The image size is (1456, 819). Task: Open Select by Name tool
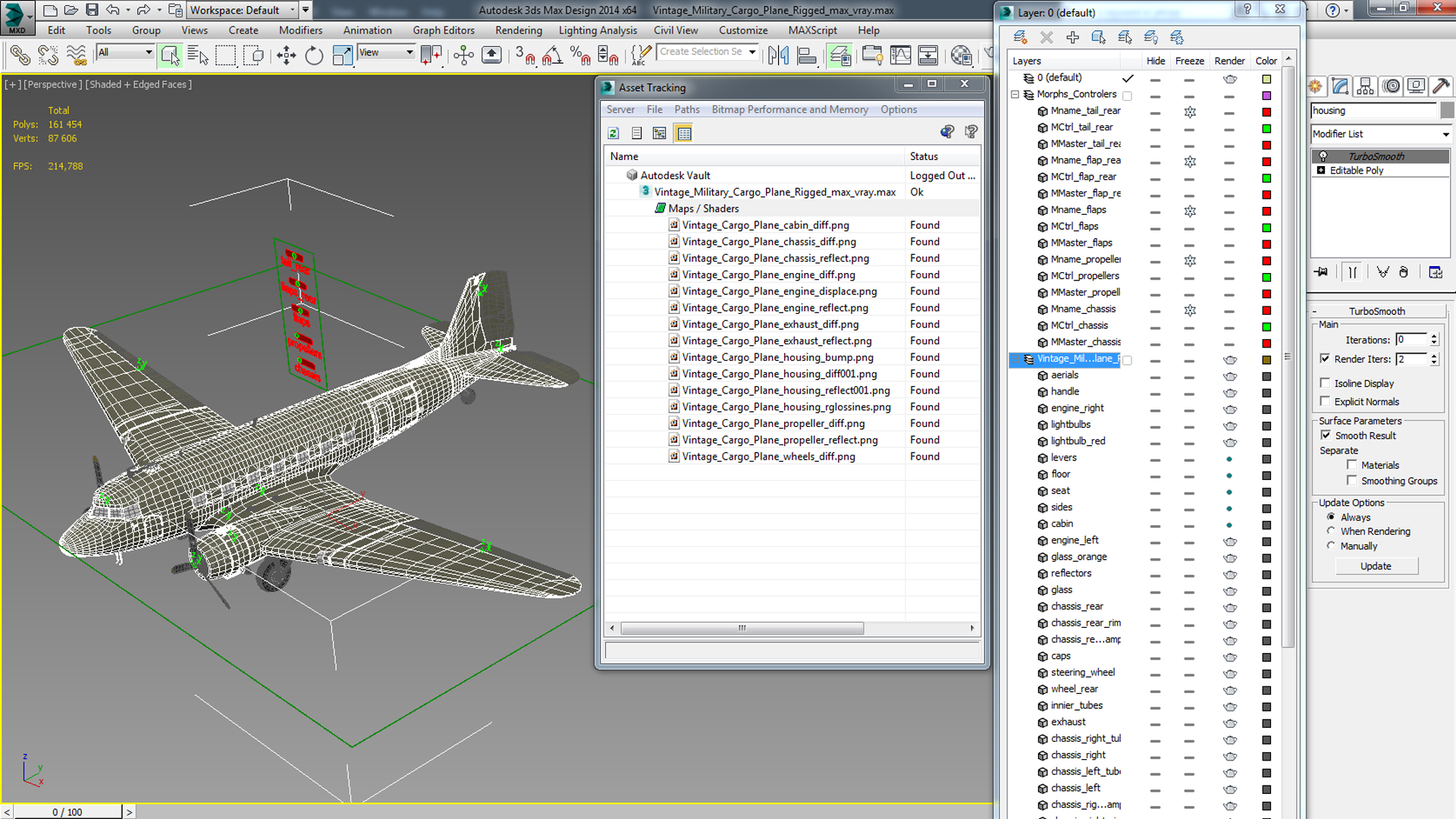coord(198,55)
